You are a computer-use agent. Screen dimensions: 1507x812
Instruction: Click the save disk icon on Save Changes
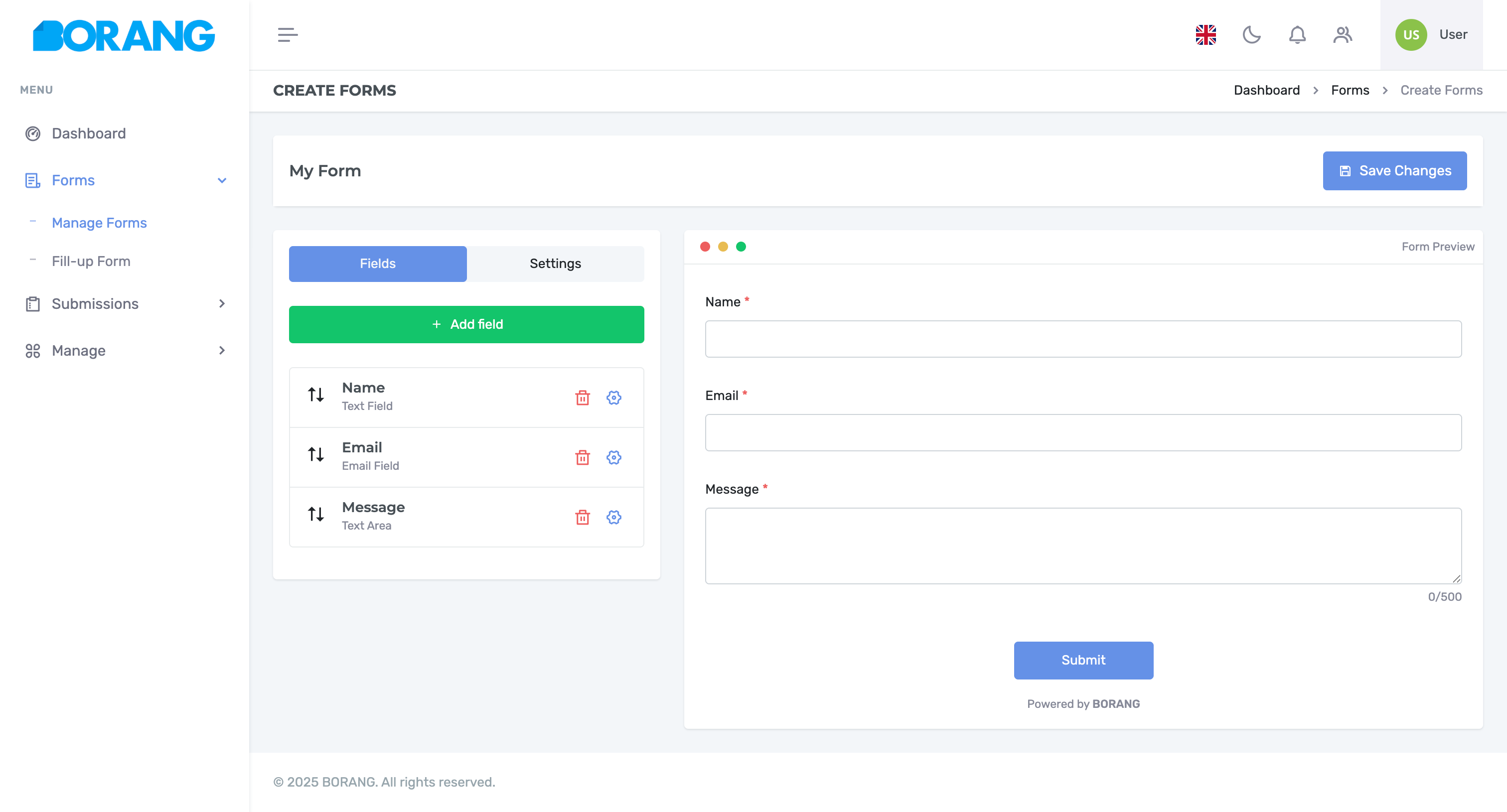tap(1345, 171)
